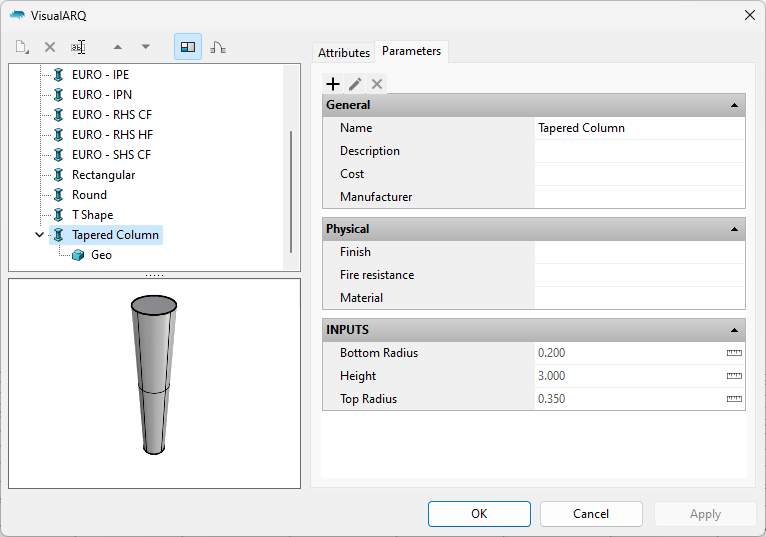Click the Manufacturer value field
The image size is (766, 537).
[x=639, y=197]
